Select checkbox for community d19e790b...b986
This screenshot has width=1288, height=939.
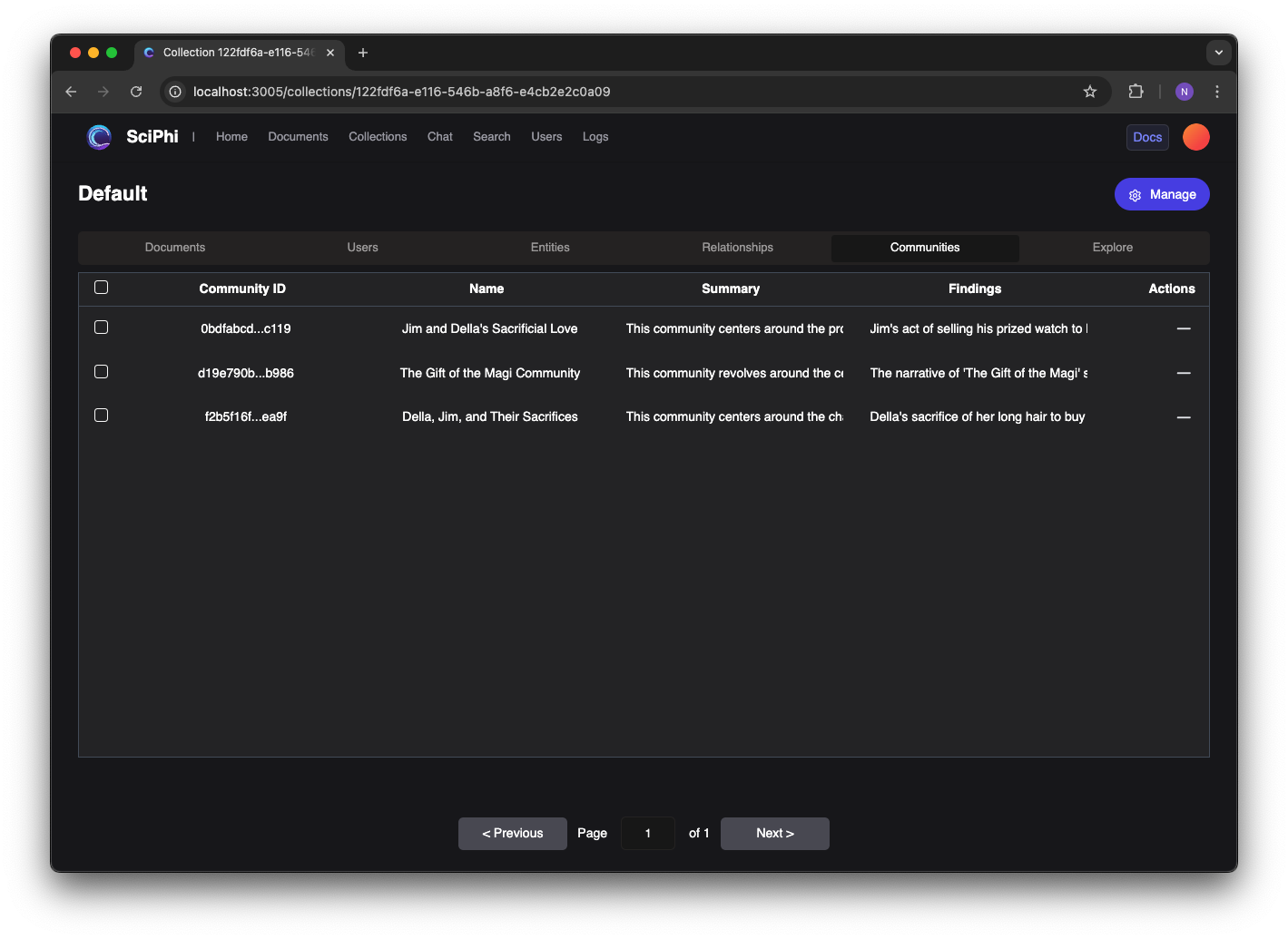pyautogui.click(x=102, y=372)
